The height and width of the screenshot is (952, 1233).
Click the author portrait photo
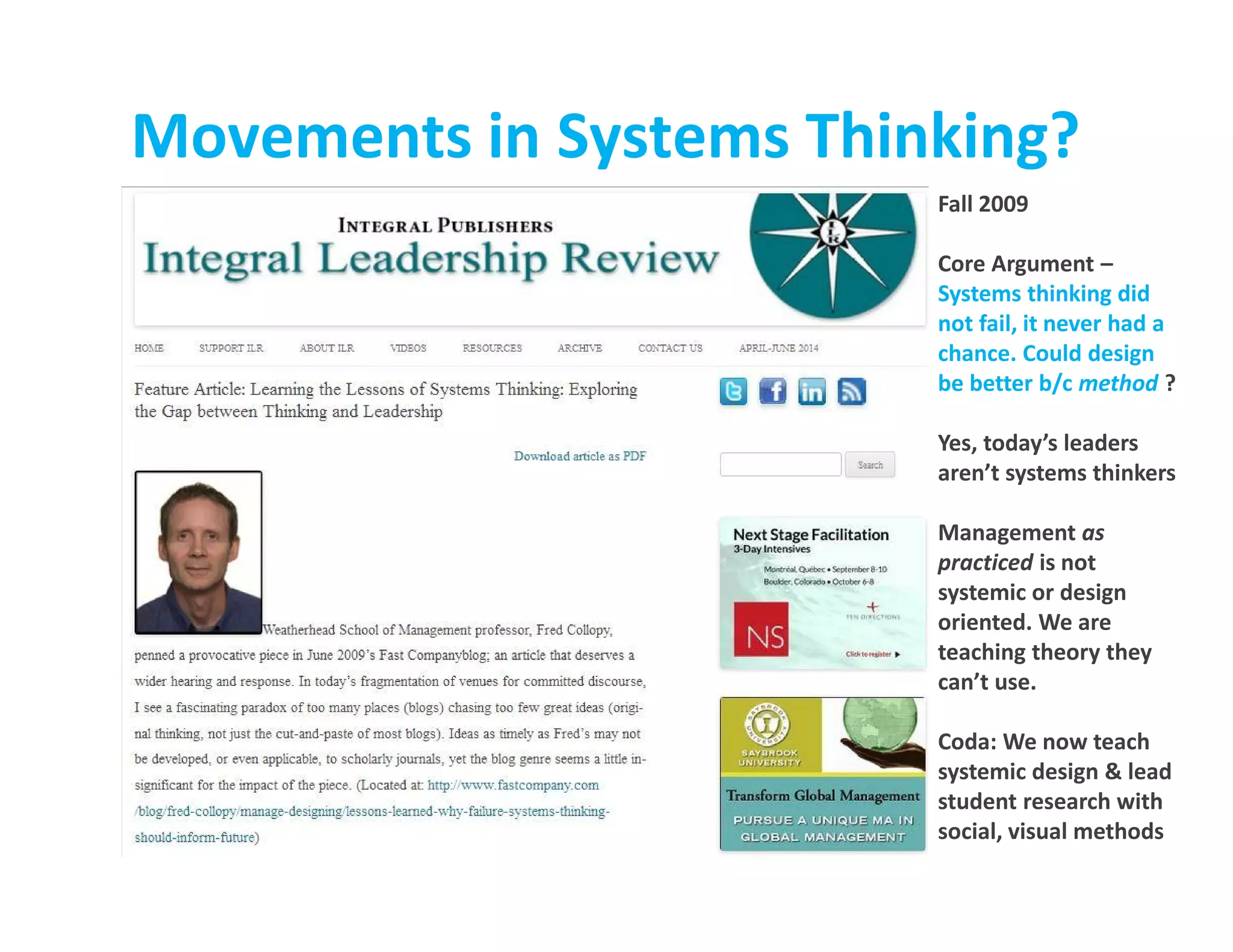click(x=198, y=552)
